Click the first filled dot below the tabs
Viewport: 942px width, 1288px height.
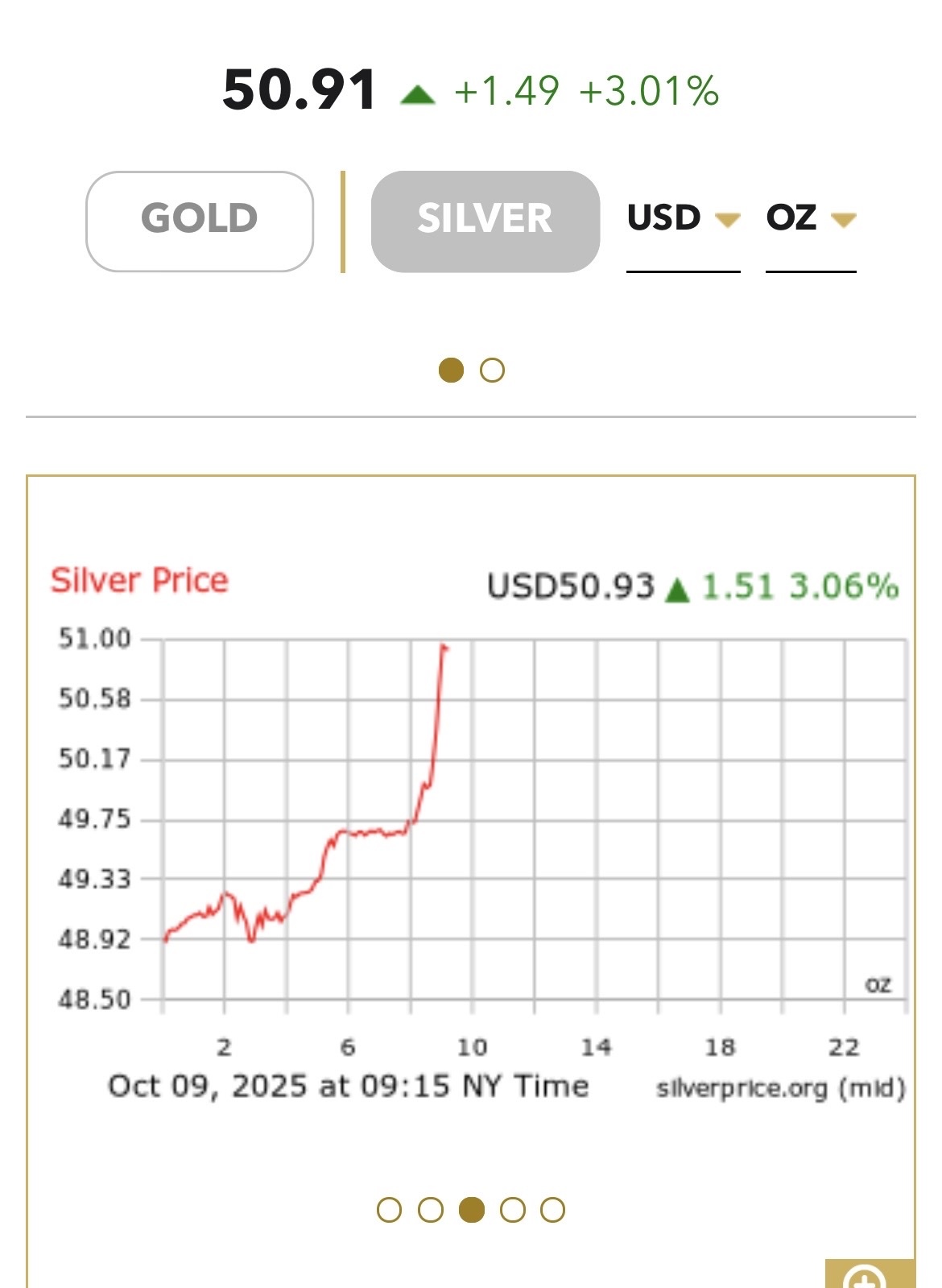(x=451, y=371)
